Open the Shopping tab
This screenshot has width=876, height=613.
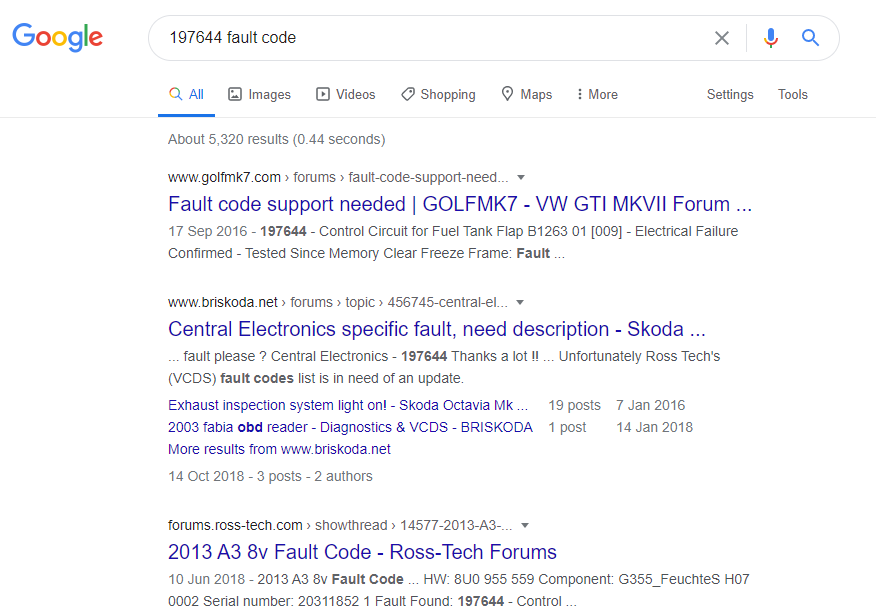pos(439,94)
